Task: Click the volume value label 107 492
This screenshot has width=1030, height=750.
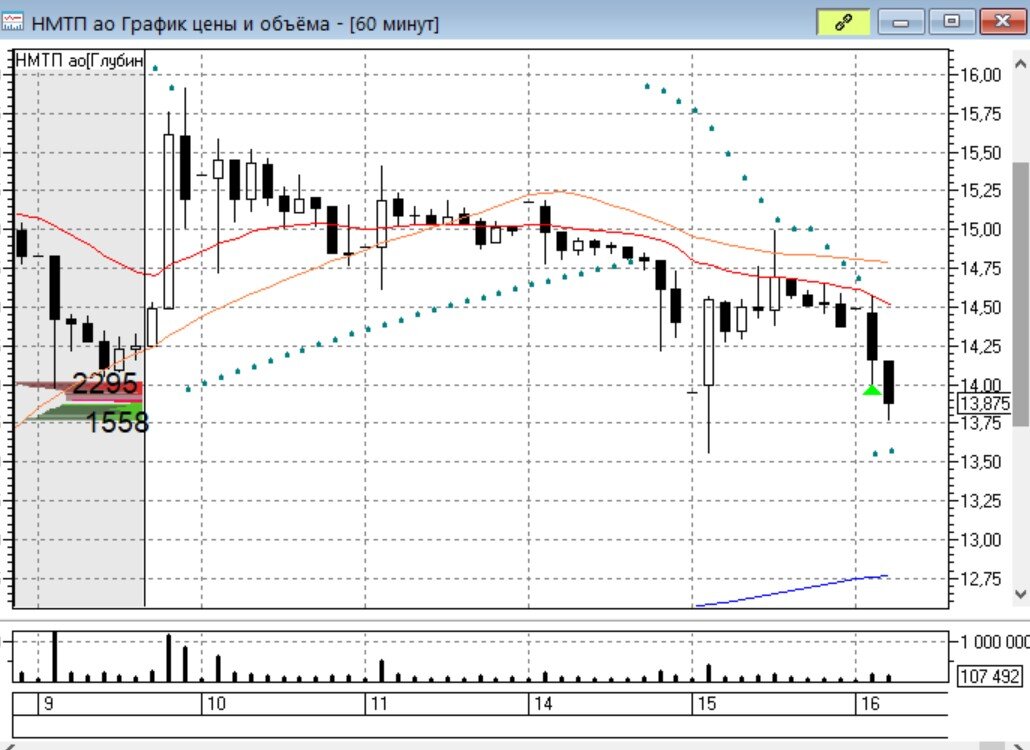Action: click(x=989, y=676)
